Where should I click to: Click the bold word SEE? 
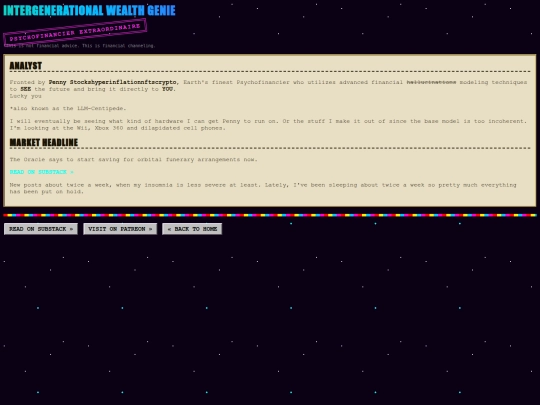point(25,89)
